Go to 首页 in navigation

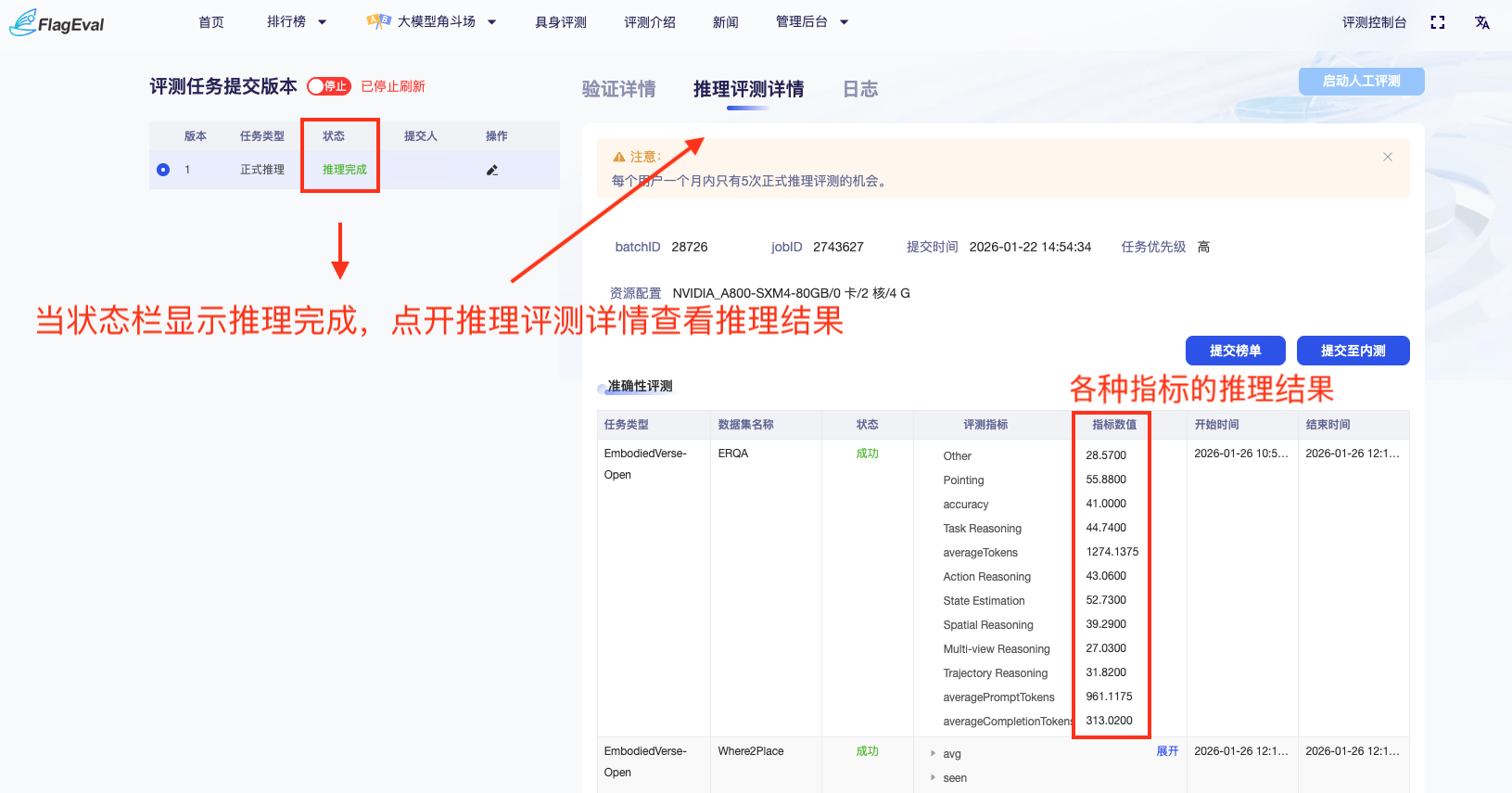pyautogui.click(x=211, y=22)
